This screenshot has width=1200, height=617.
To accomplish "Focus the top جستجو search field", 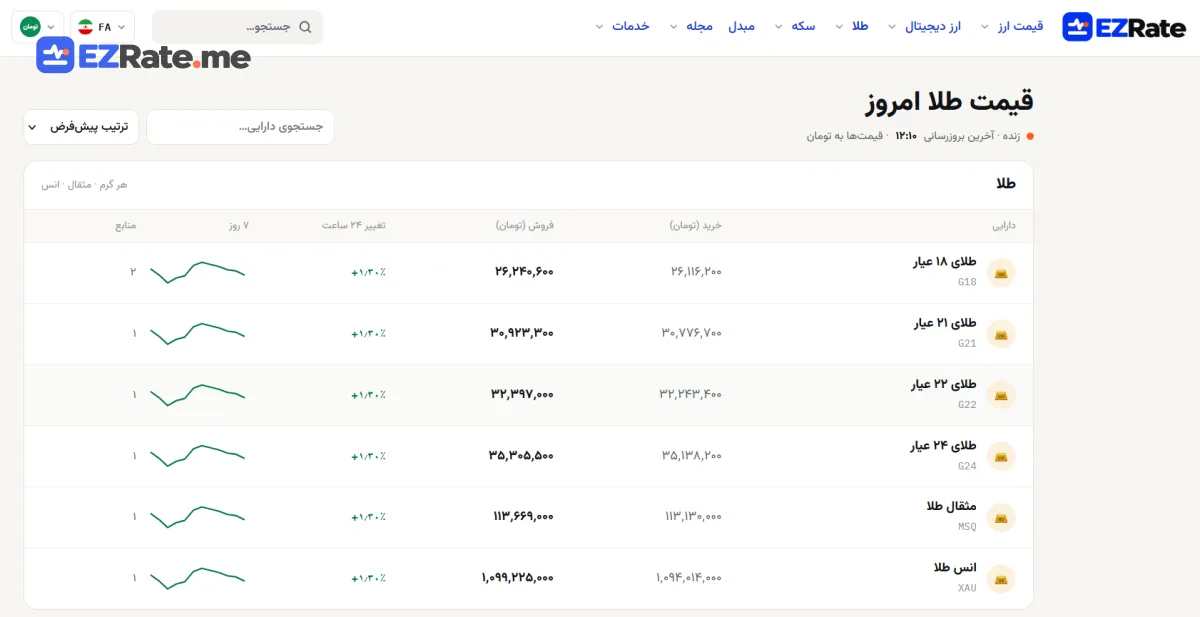I will (x=238, y=27).
